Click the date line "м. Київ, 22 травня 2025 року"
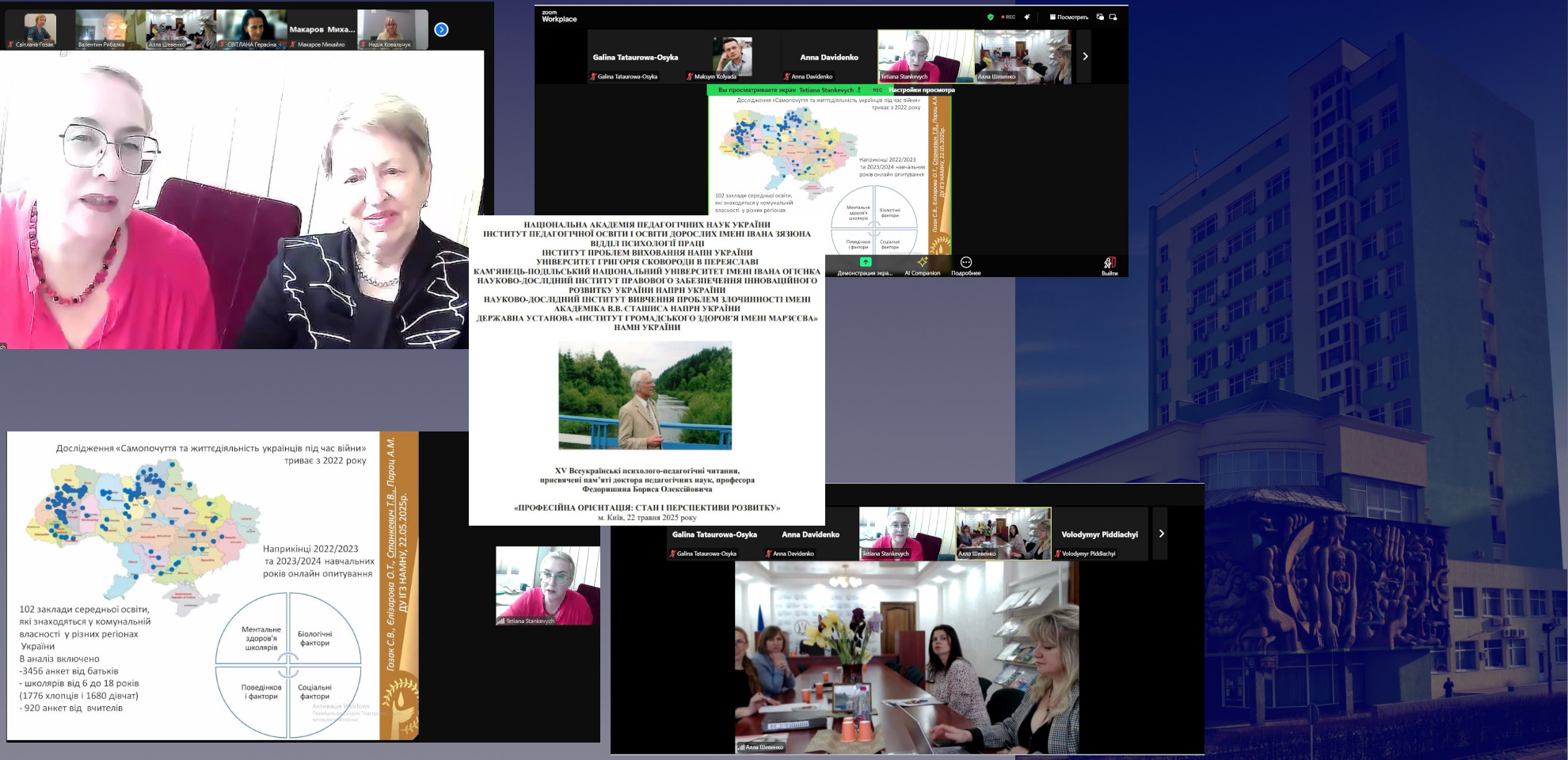Screen dimensions: 1568x760 [x=647, y=517]
